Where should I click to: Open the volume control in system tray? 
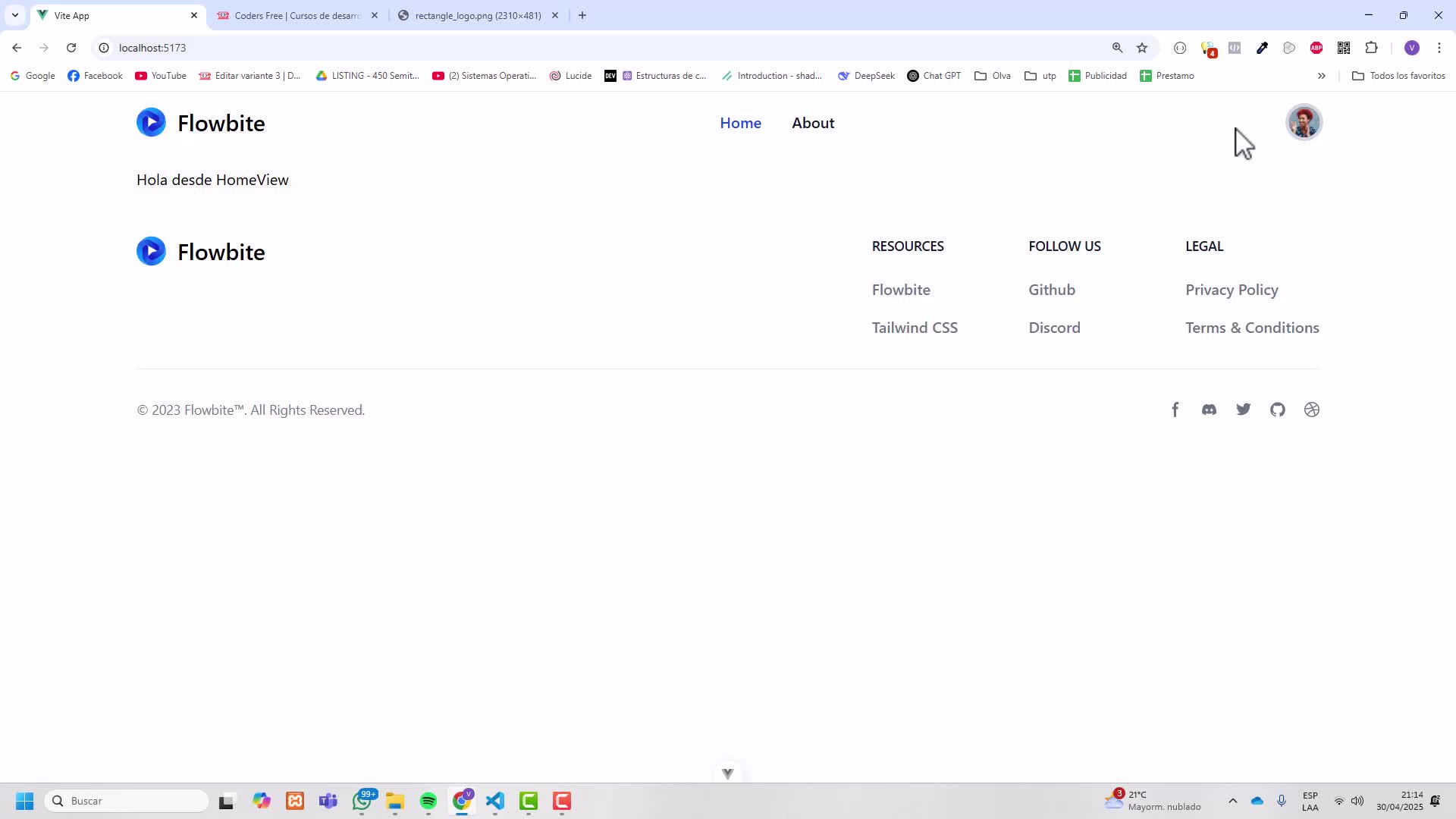[1357, 801]
